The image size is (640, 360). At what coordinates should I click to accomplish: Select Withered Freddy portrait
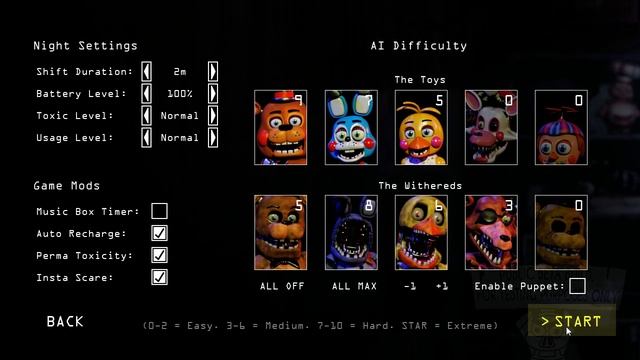click(x=280, y=233)
